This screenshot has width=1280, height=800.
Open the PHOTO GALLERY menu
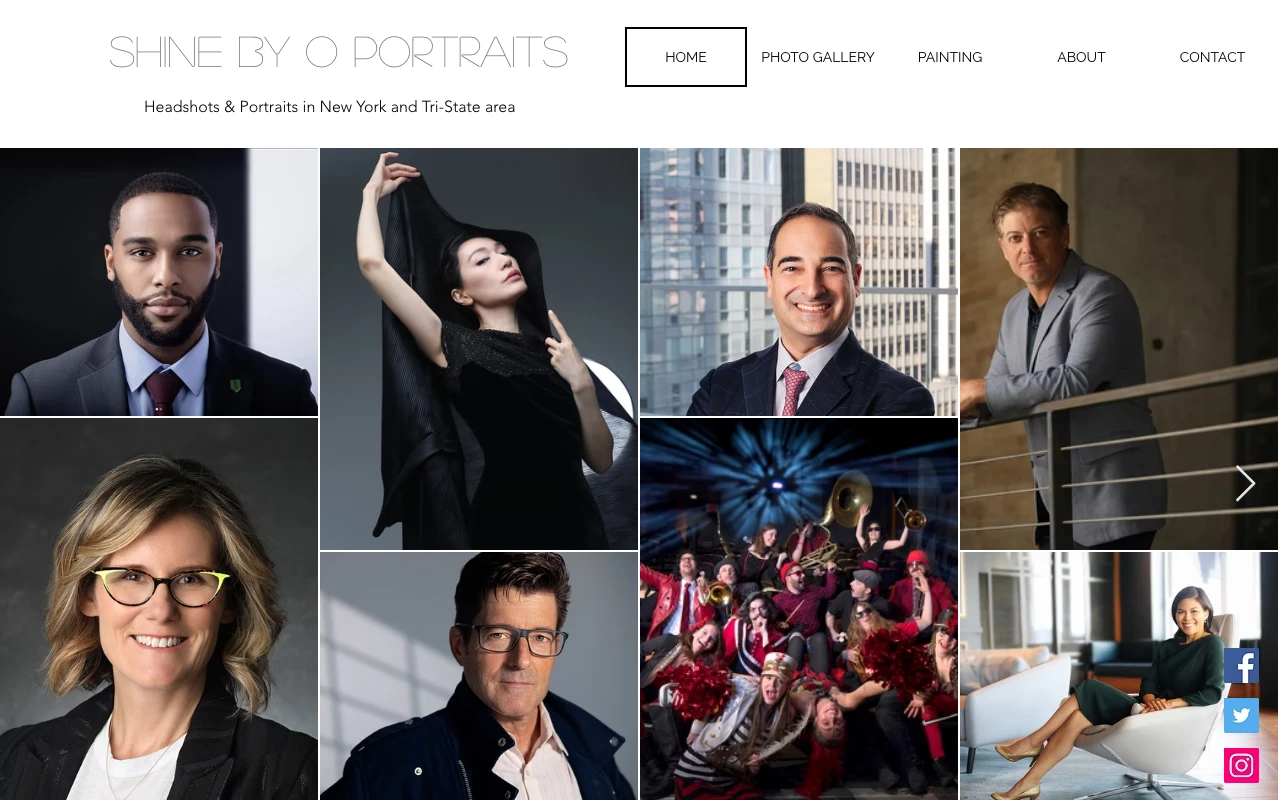point(818,57)
